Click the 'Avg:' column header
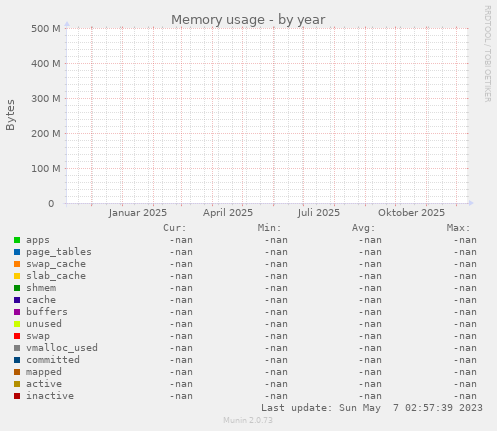 point(364,228)
